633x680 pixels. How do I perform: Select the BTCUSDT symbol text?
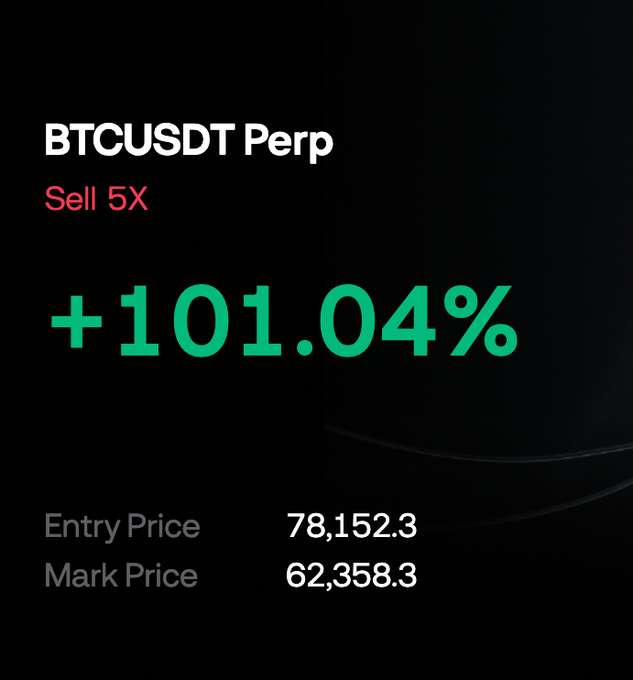point(140,140)
